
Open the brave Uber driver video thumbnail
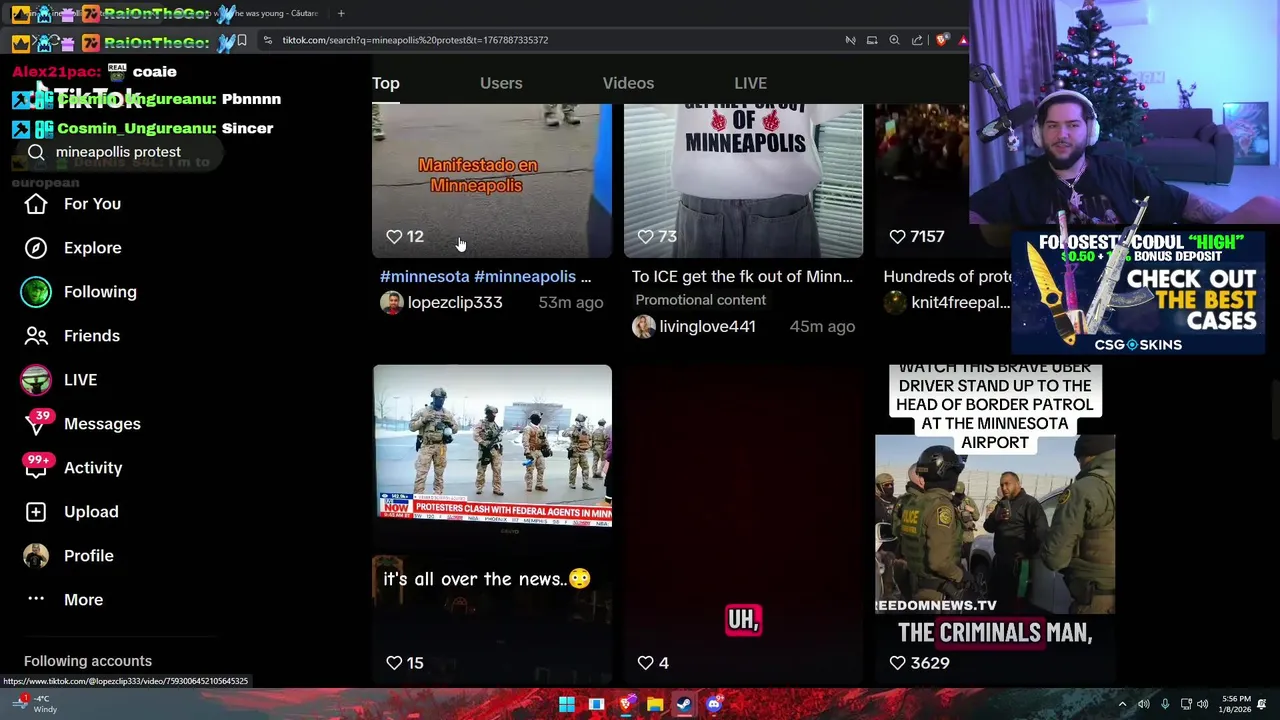tap(995, 524)
